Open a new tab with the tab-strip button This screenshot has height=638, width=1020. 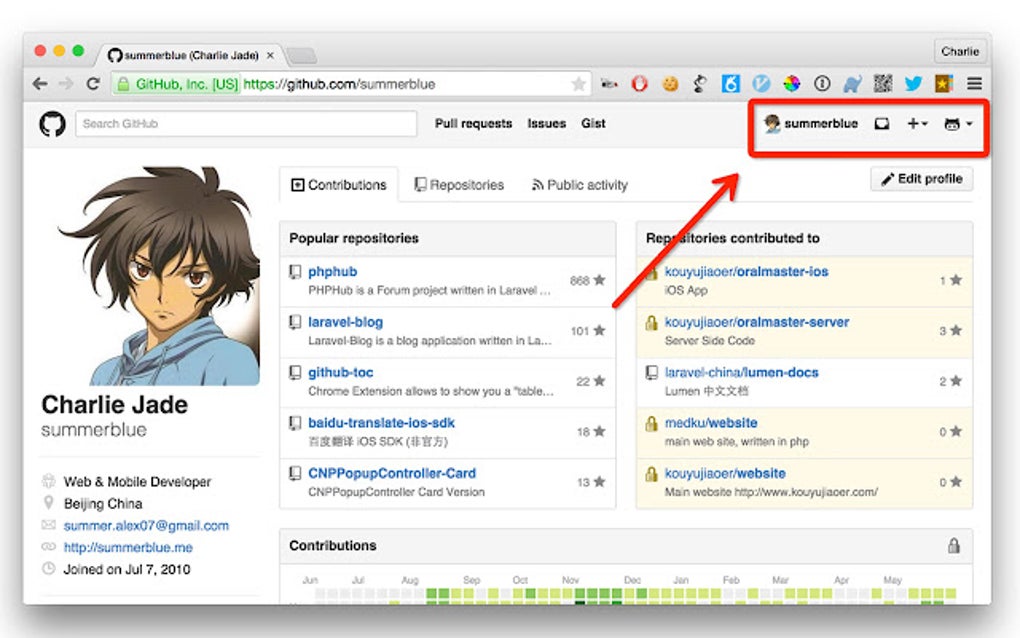point(301,55)
